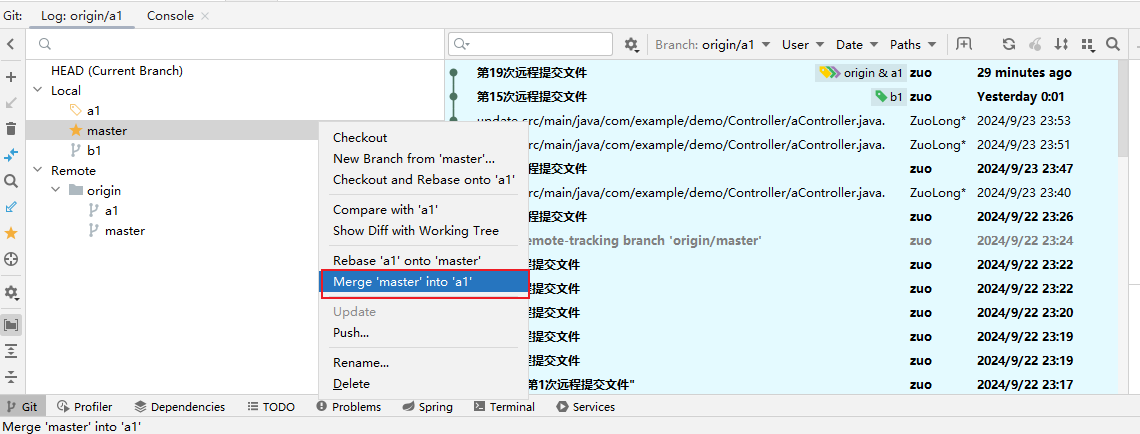This screenshot has height=434, width=1140.
Task: Switch to the Console tab
Action: pos(171,16)
